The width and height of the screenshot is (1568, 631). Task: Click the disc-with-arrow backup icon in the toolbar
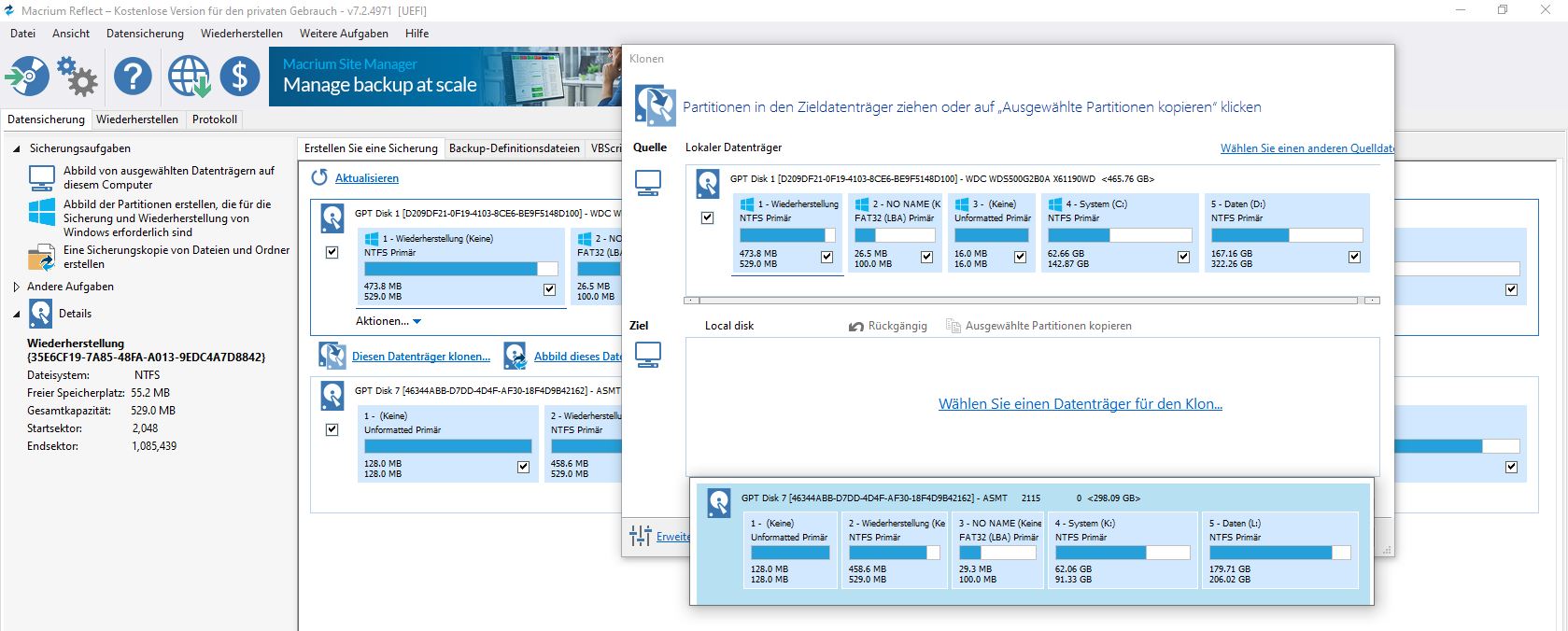click(x=27, y=76)
